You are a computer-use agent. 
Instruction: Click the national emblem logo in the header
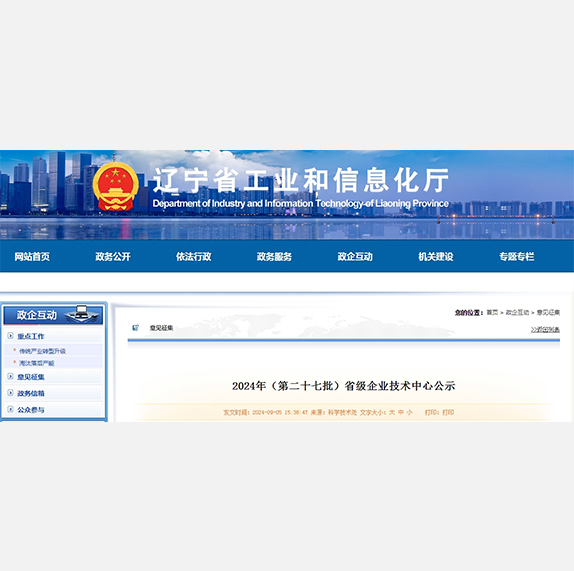(115, 186)
